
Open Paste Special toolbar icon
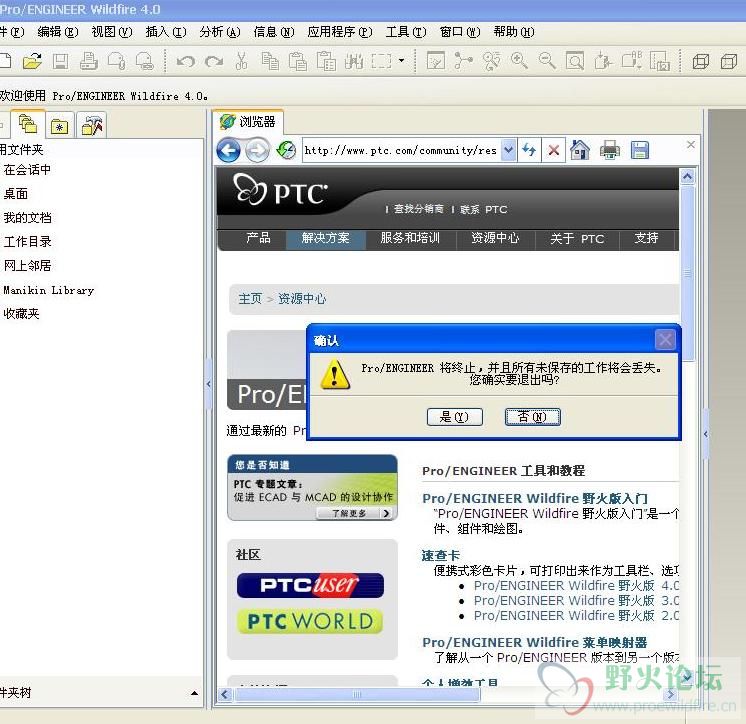click(326, 61)
